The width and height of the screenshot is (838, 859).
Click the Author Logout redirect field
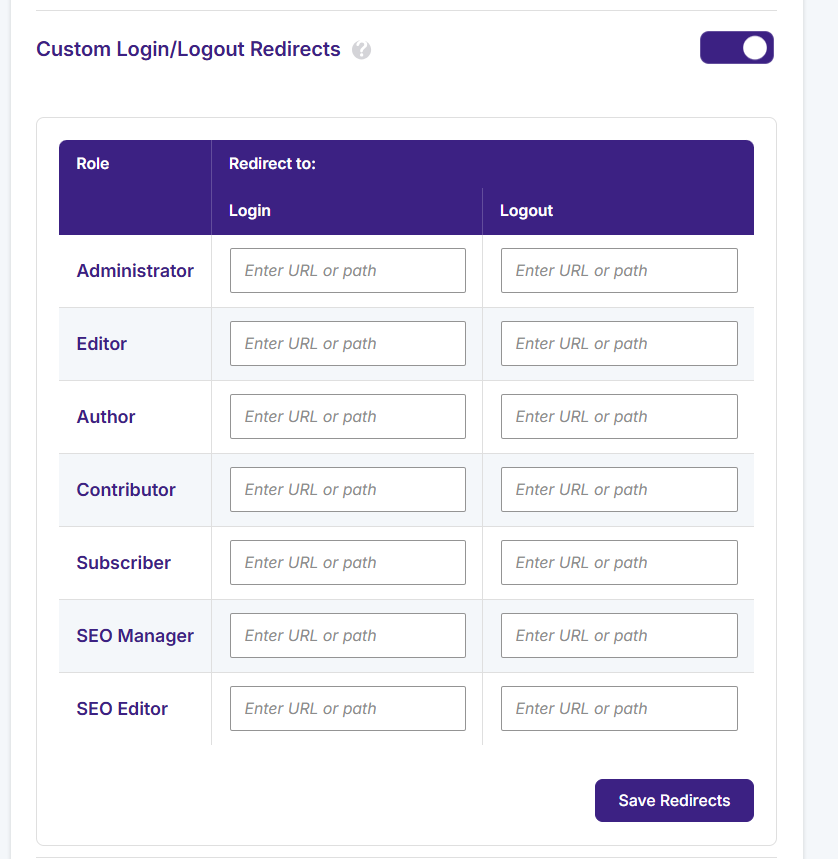tap(619, 416)
